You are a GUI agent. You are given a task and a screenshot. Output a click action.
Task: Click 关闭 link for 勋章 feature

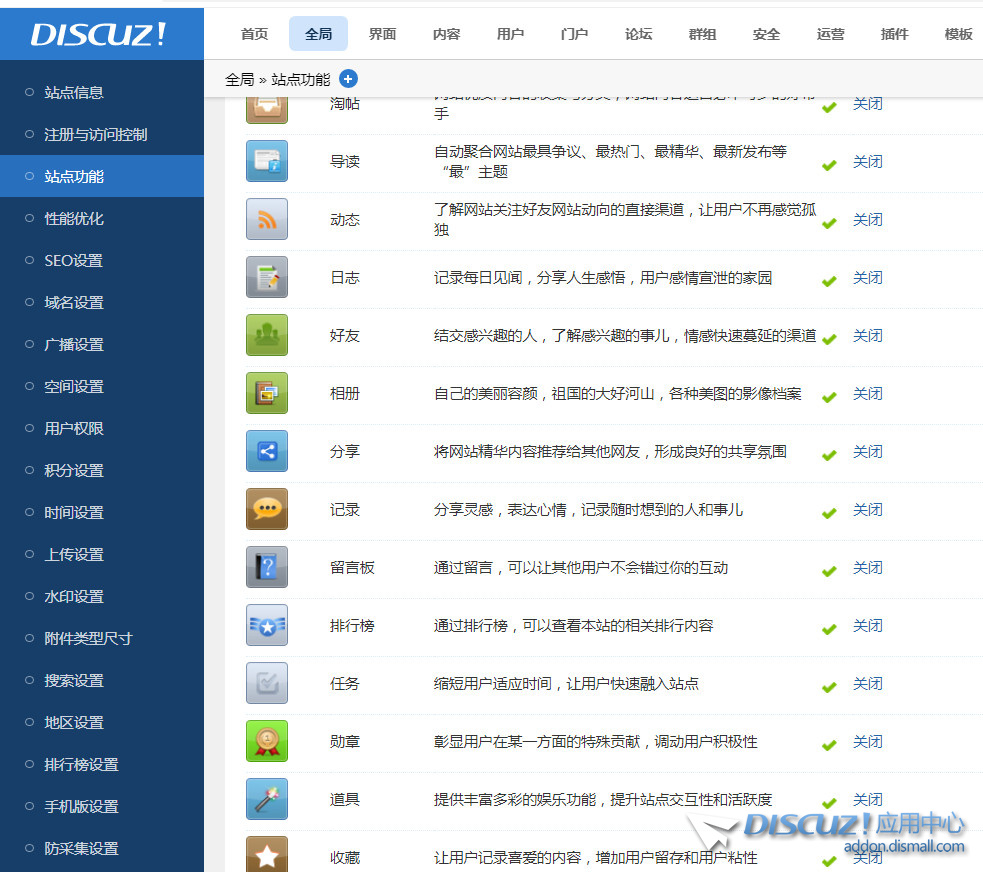pos(867,742)
